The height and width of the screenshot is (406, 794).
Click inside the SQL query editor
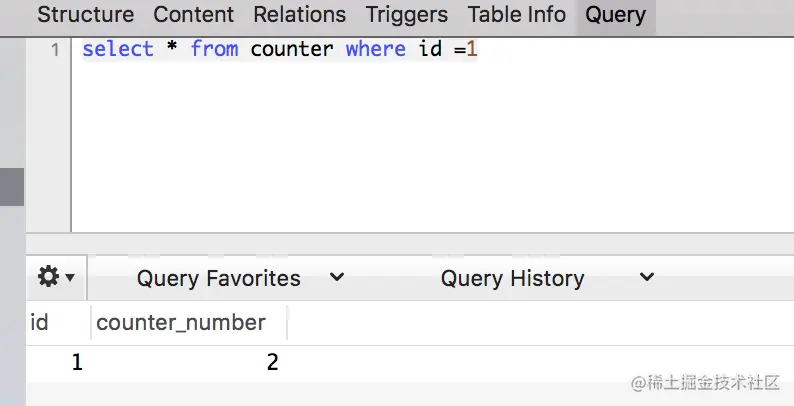[400, 140]
